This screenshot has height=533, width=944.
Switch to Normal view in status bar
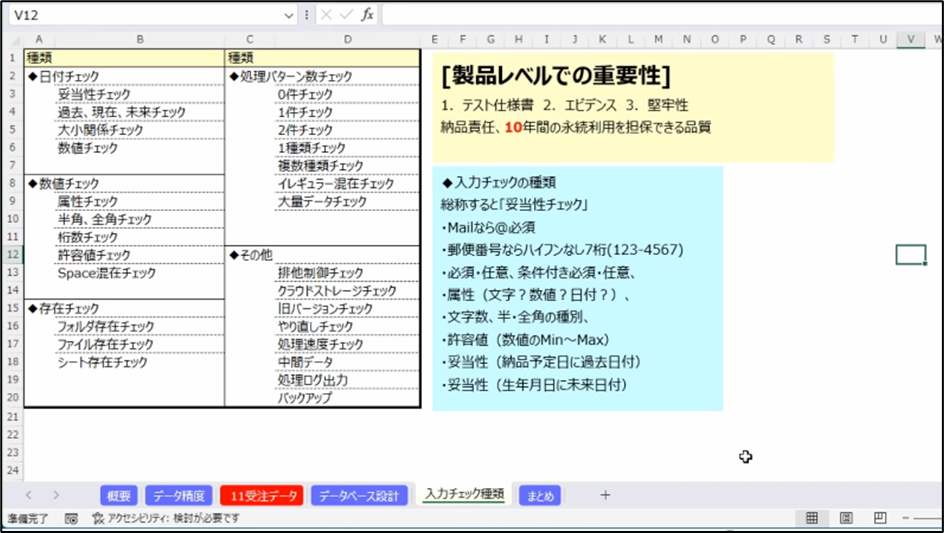(812, 518)
